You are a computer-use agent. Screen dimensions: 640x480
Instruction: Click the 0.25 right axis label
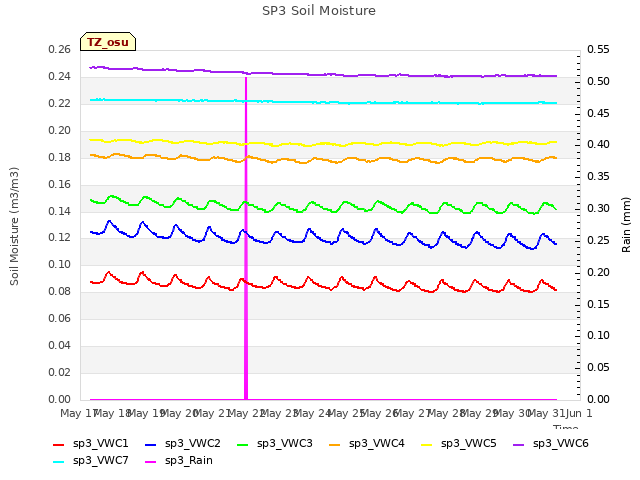[598, 241]
